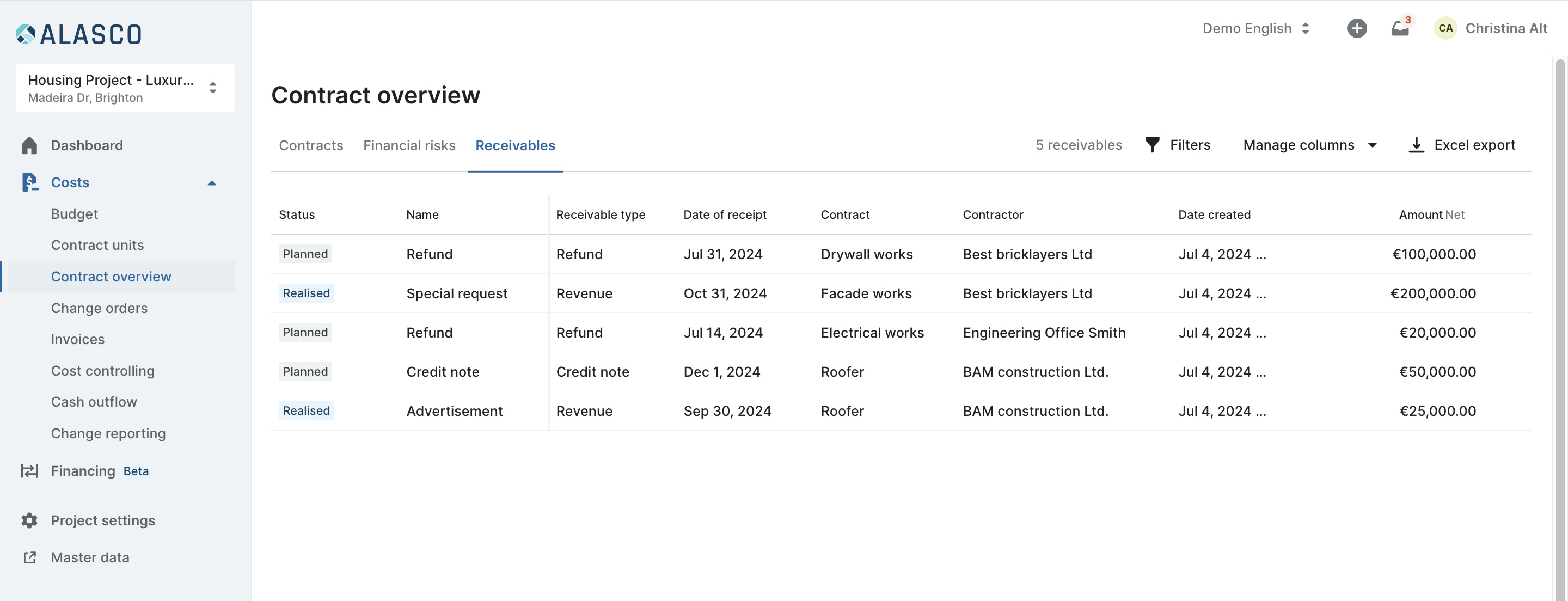Screen dimensions: 1568x601
Task: Open Master data
Action: click(x=90, y=557)
